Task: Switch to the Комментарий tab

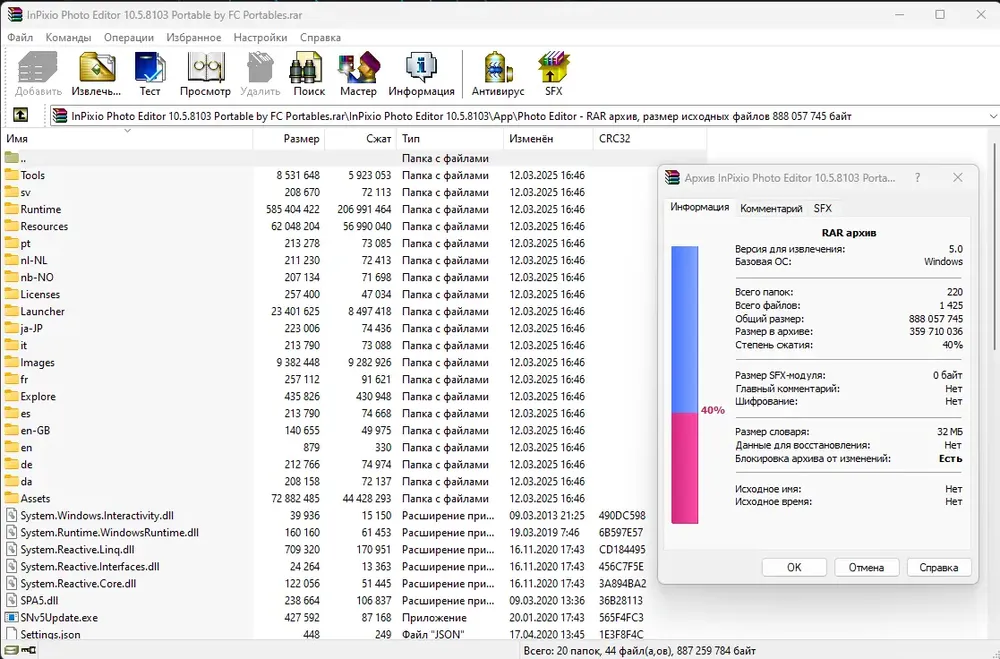Action: click(771, 209)
